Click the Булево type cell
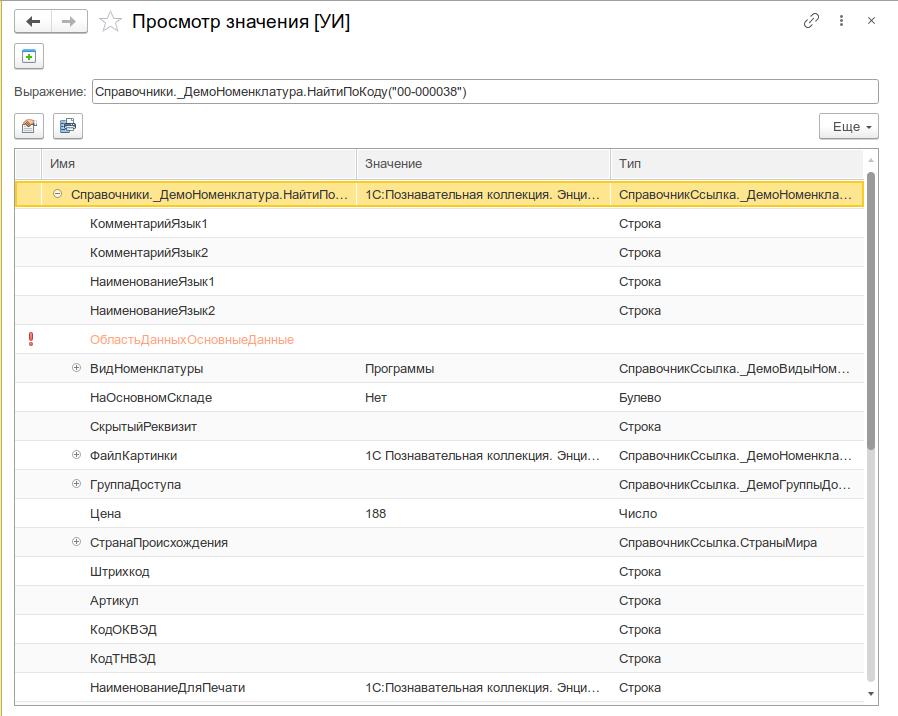The image size is (898, 716). coord(736,398)
